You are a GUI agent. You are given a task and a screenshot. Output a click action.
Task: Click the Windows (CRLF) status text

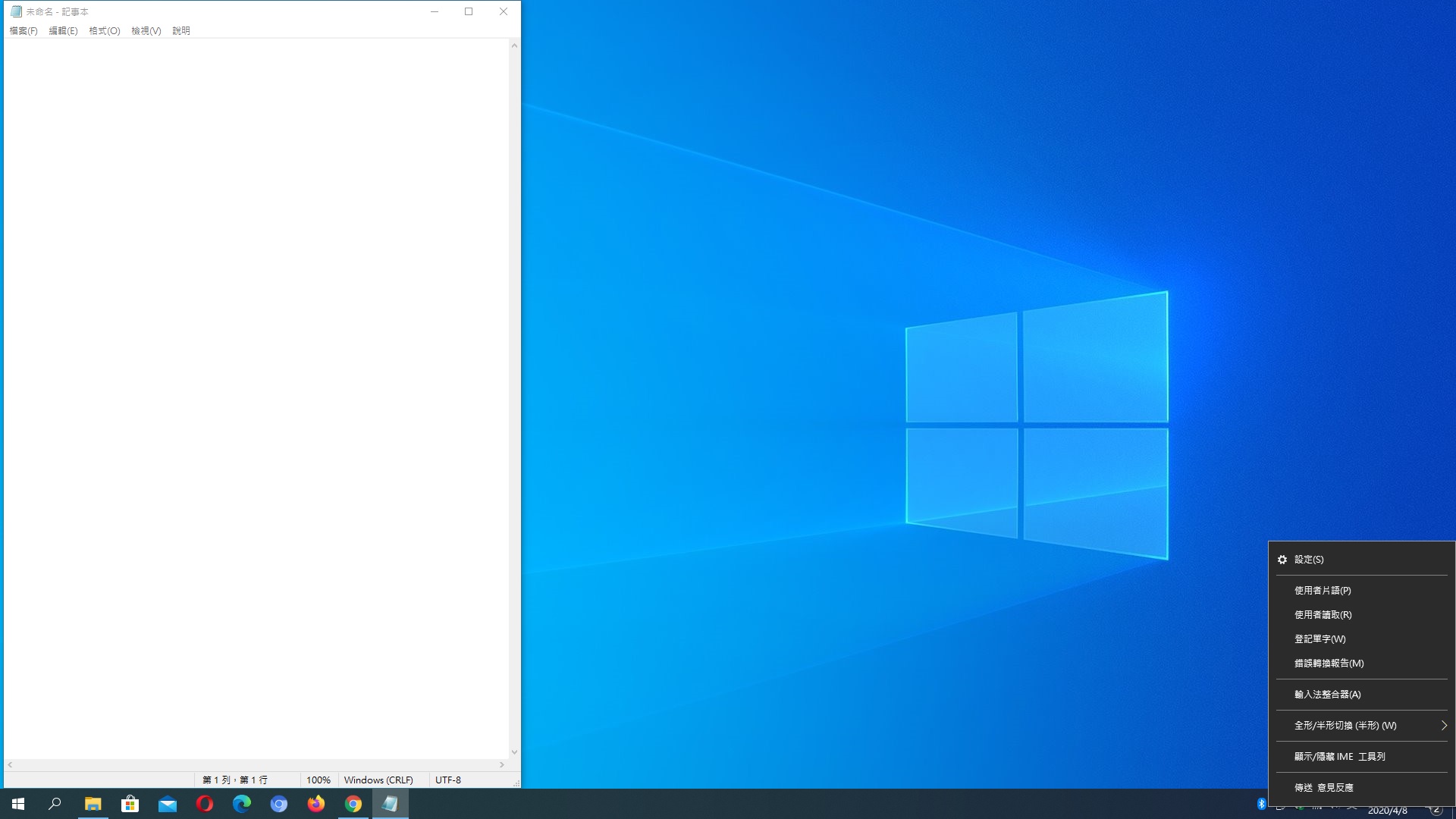click(378, 780)
